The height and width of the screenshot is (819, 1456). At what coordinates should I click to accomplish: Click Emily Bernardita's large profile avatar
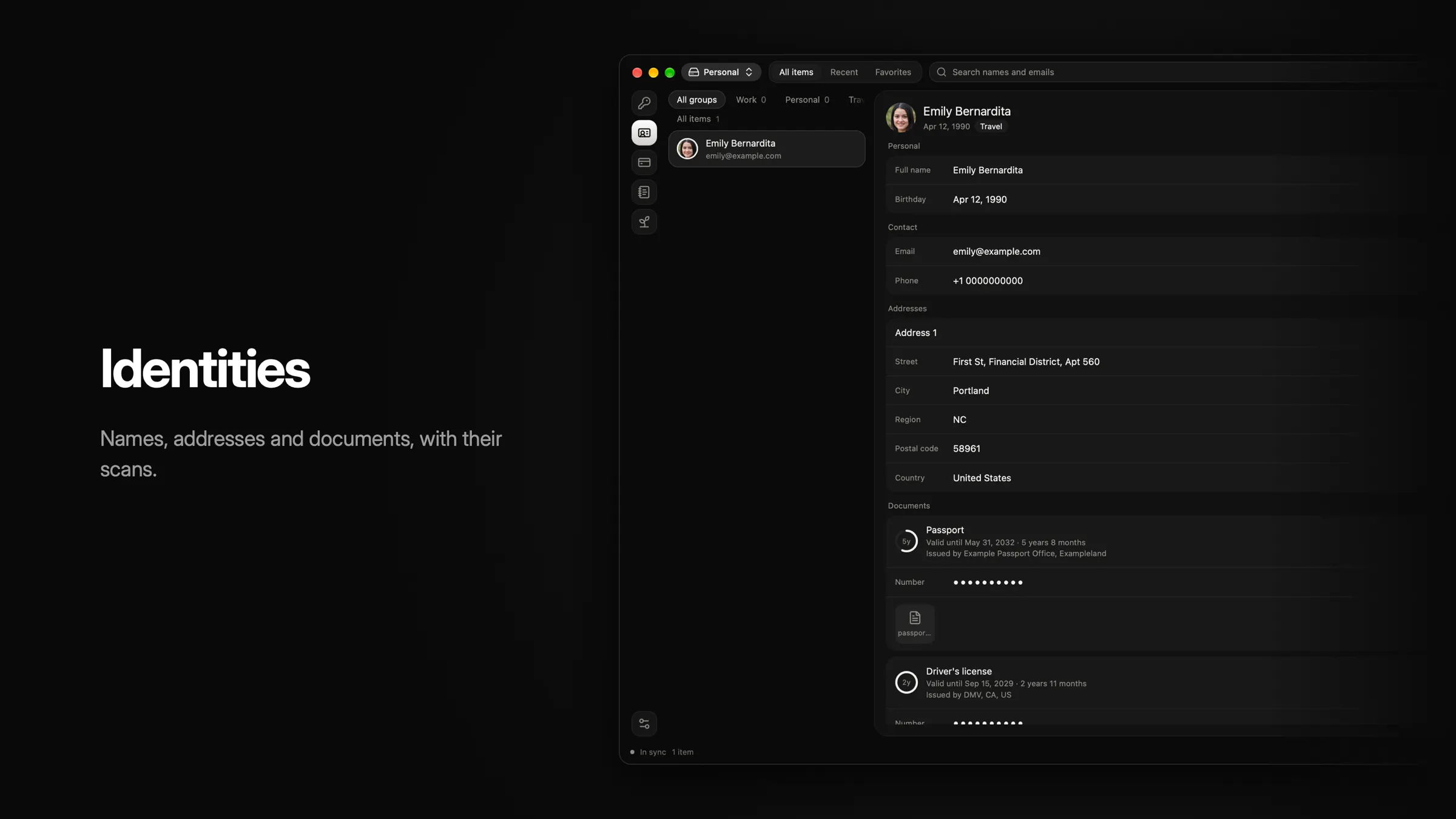coord(900,118)
